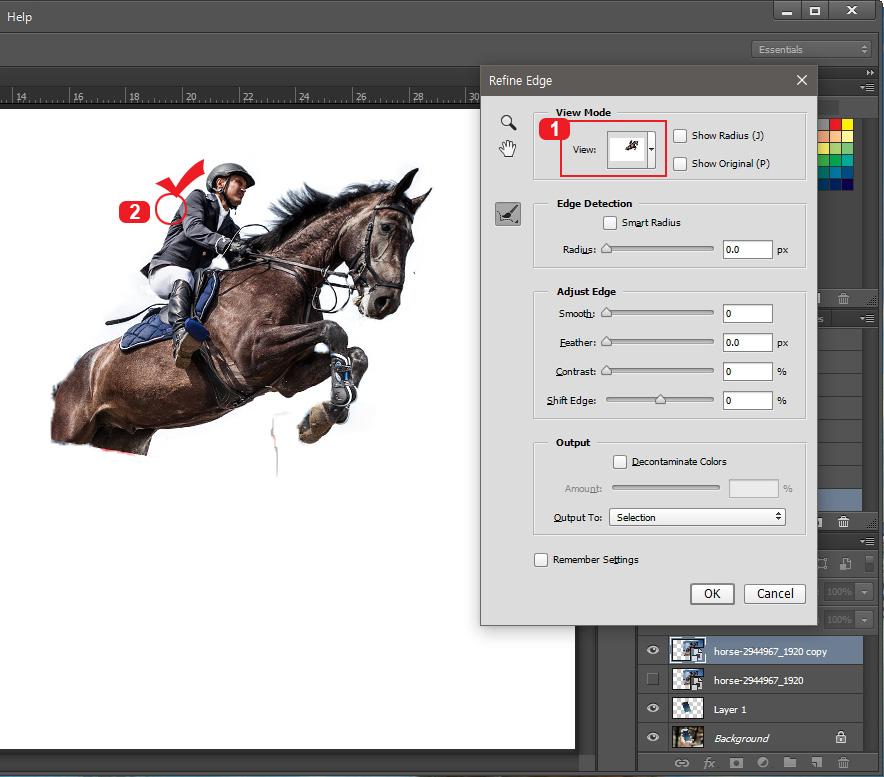This screenshot has width=884, height=777.
Task: Open Opacity 100% dropdown arrow
Action: [864, 592]
